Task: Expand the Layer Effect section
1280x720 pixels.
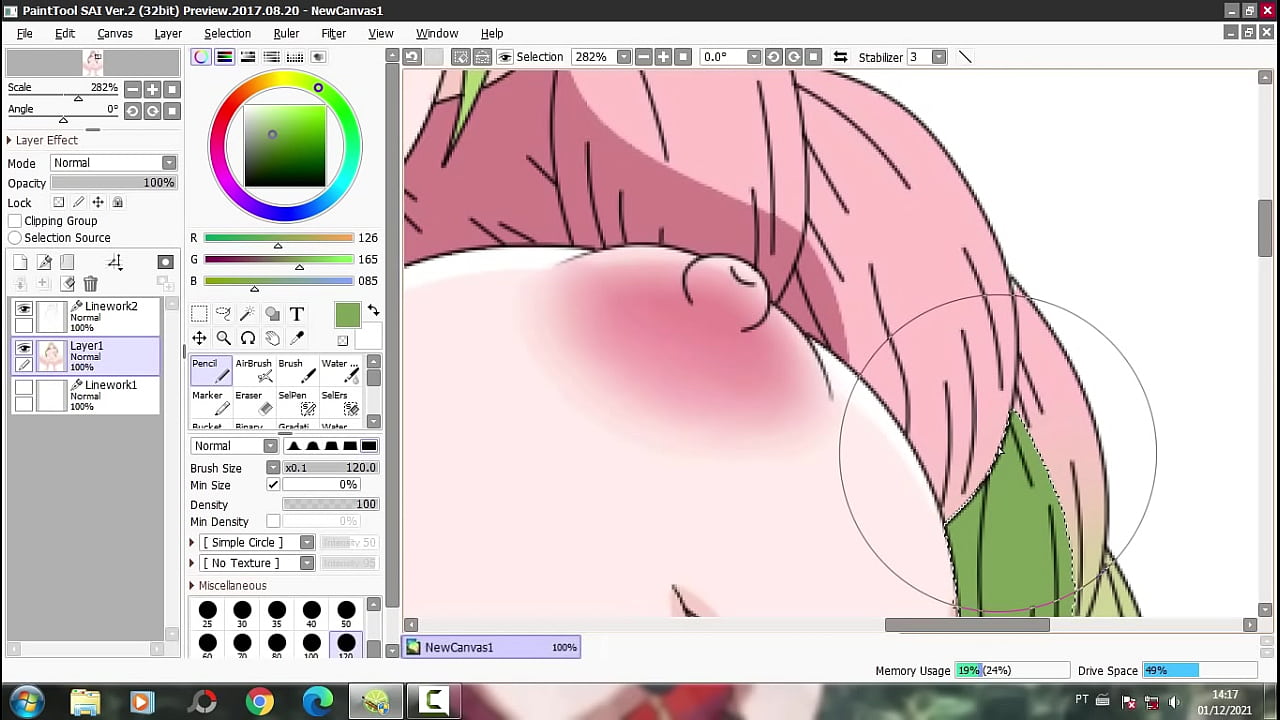Action: 10,140
